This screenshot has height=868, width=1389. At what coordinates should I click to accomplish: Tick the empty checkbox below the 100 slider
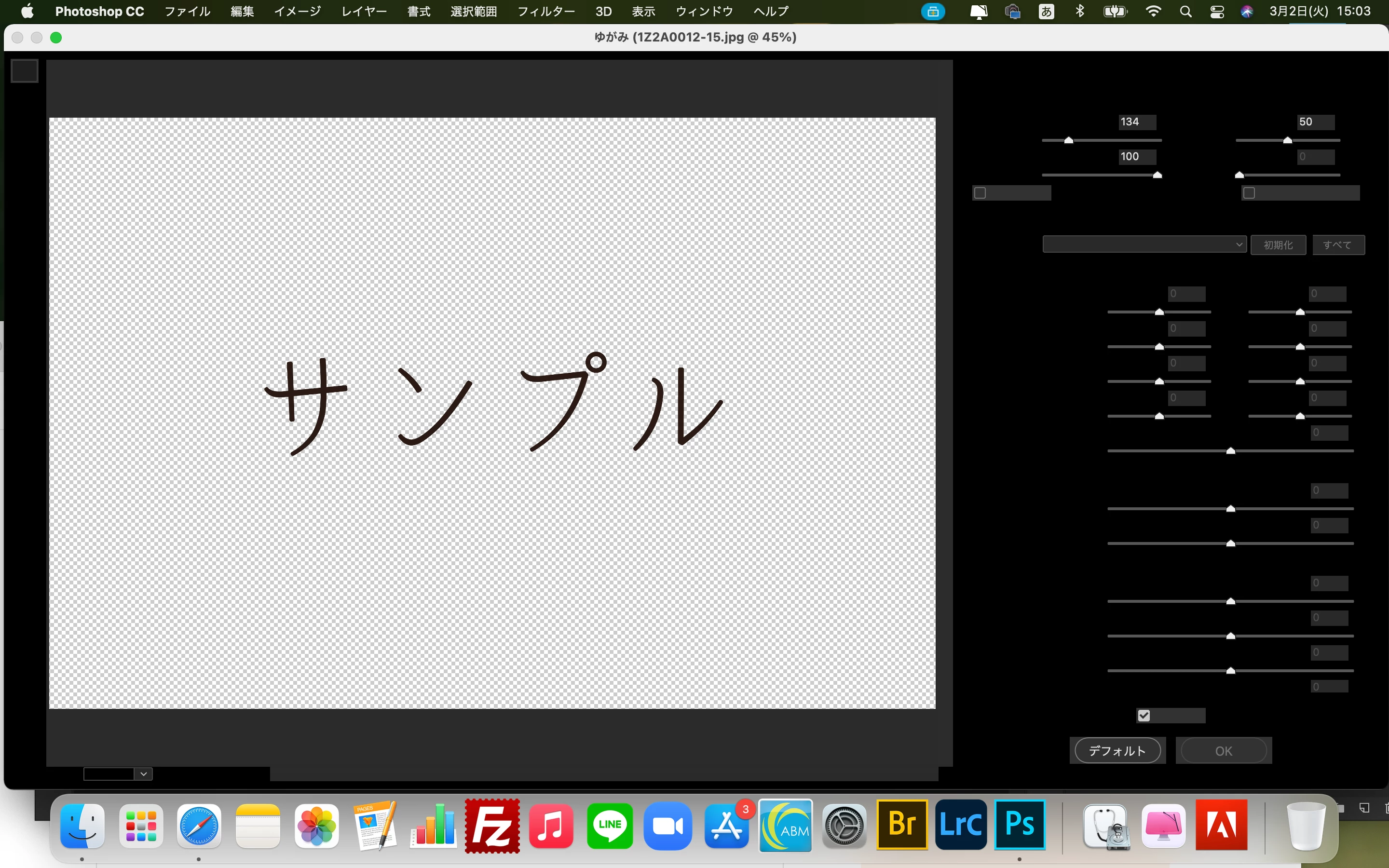pos(980,193)
